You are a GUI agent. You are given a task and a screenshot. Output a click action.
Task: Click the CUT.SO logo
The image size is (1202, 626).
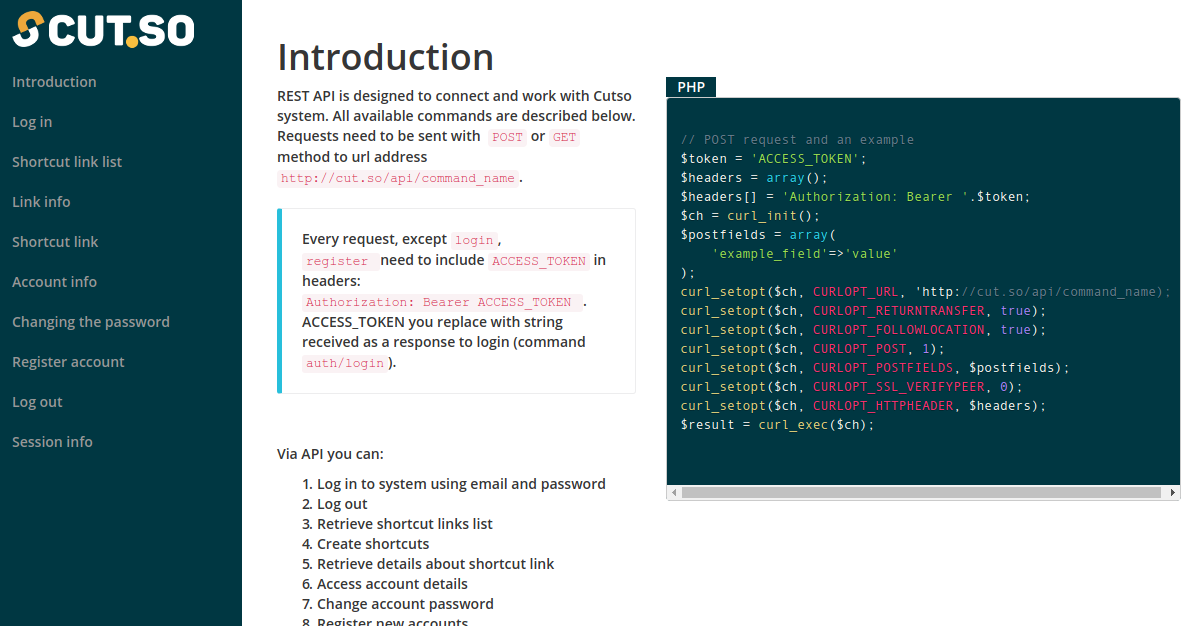[x=103, y=29]
